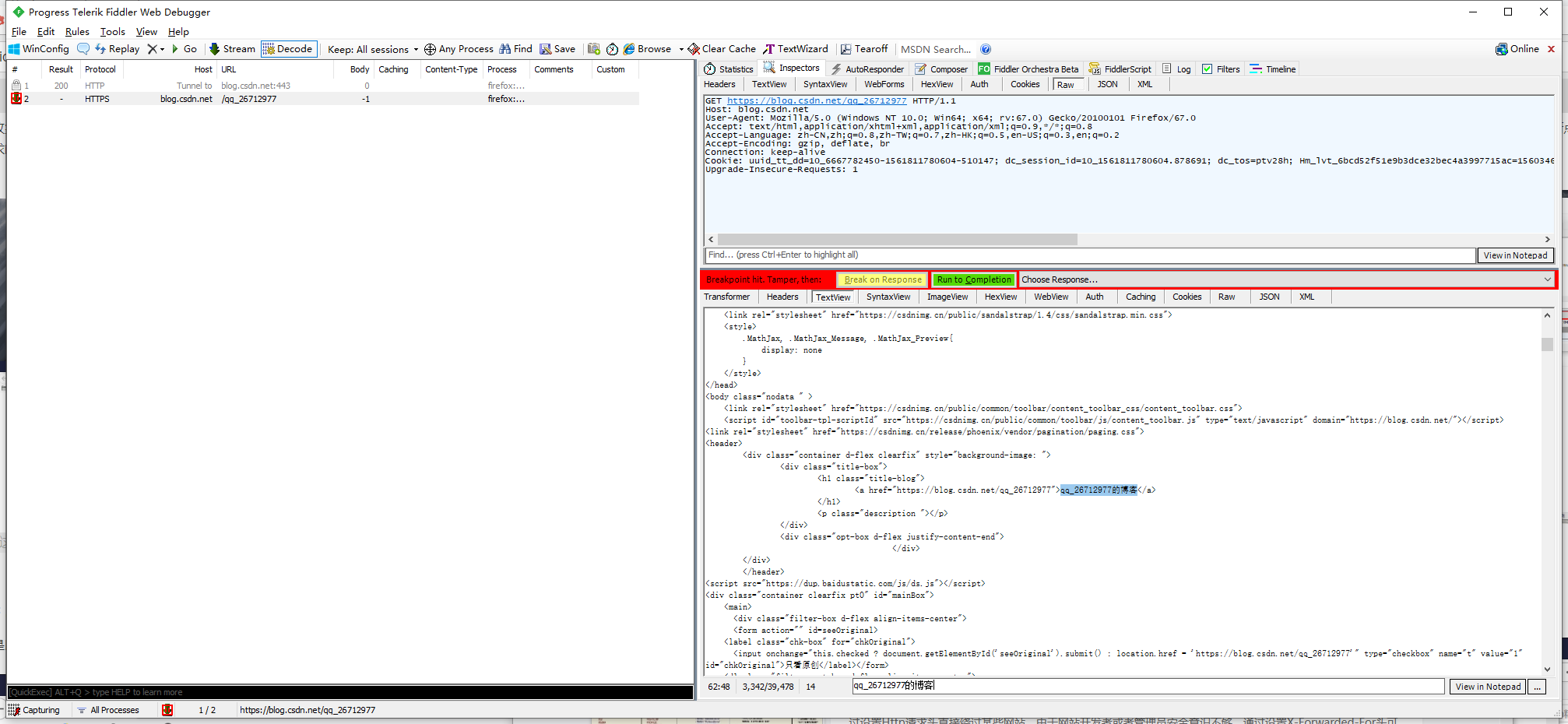Click the Content-Type column header

click(x=451, y=69)
